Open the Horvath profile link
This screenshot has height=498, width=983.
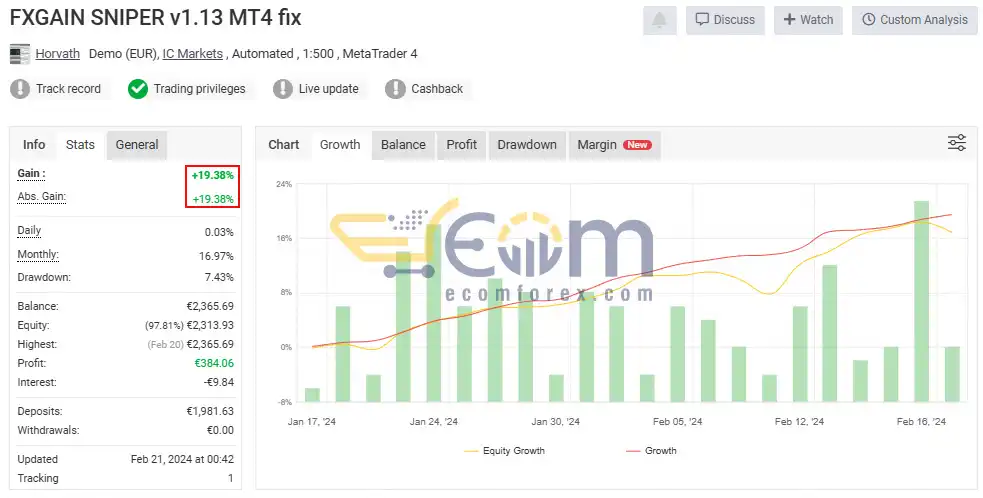point(58,54)
